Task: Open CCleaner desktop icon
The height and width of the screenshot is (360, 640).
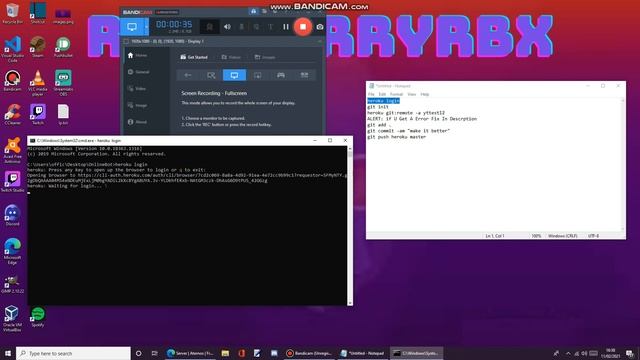Action: pos(12,114)
